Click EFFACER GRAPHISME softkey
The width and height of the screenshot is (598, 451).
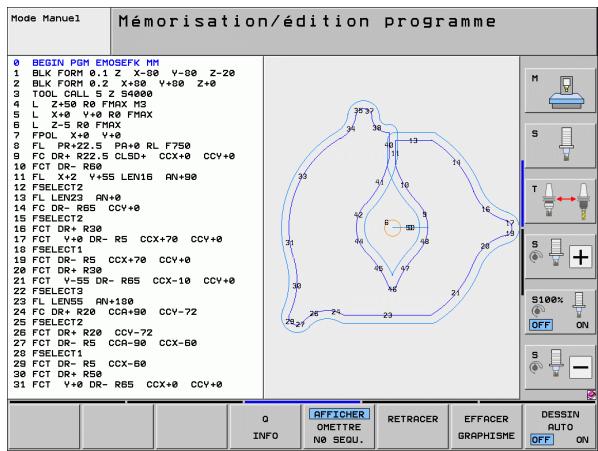486,426
